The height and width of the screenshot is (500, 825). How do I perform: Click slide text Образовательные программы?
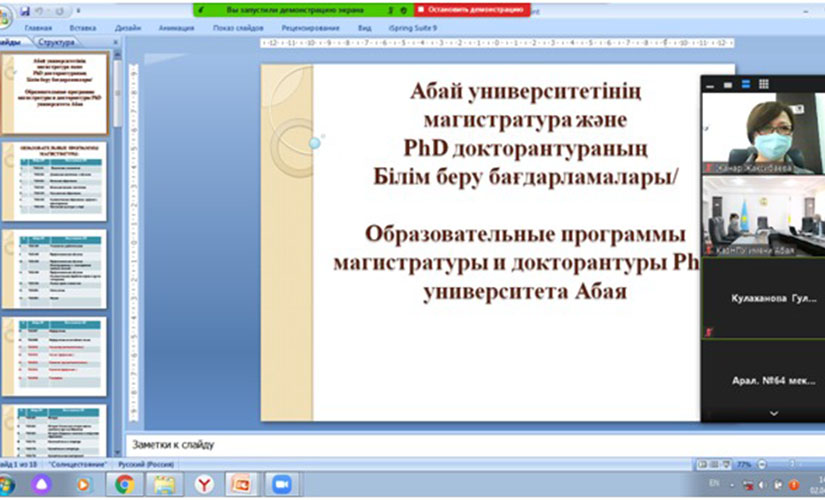pos(525,234)
